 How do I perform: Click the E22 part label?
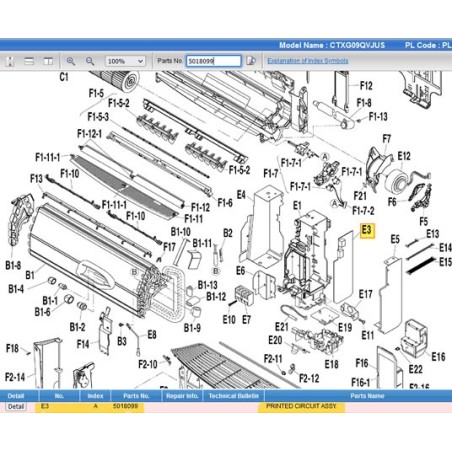pos(416,369)
